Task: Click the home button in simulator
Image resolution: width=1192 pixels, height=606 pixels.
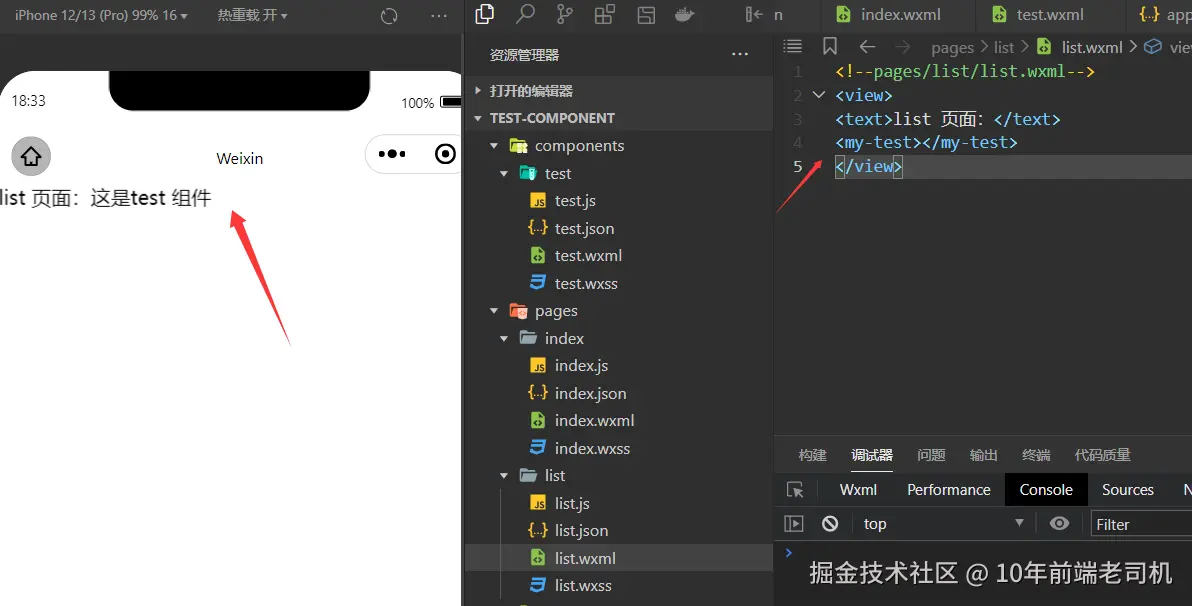Action: coord(31,156)
